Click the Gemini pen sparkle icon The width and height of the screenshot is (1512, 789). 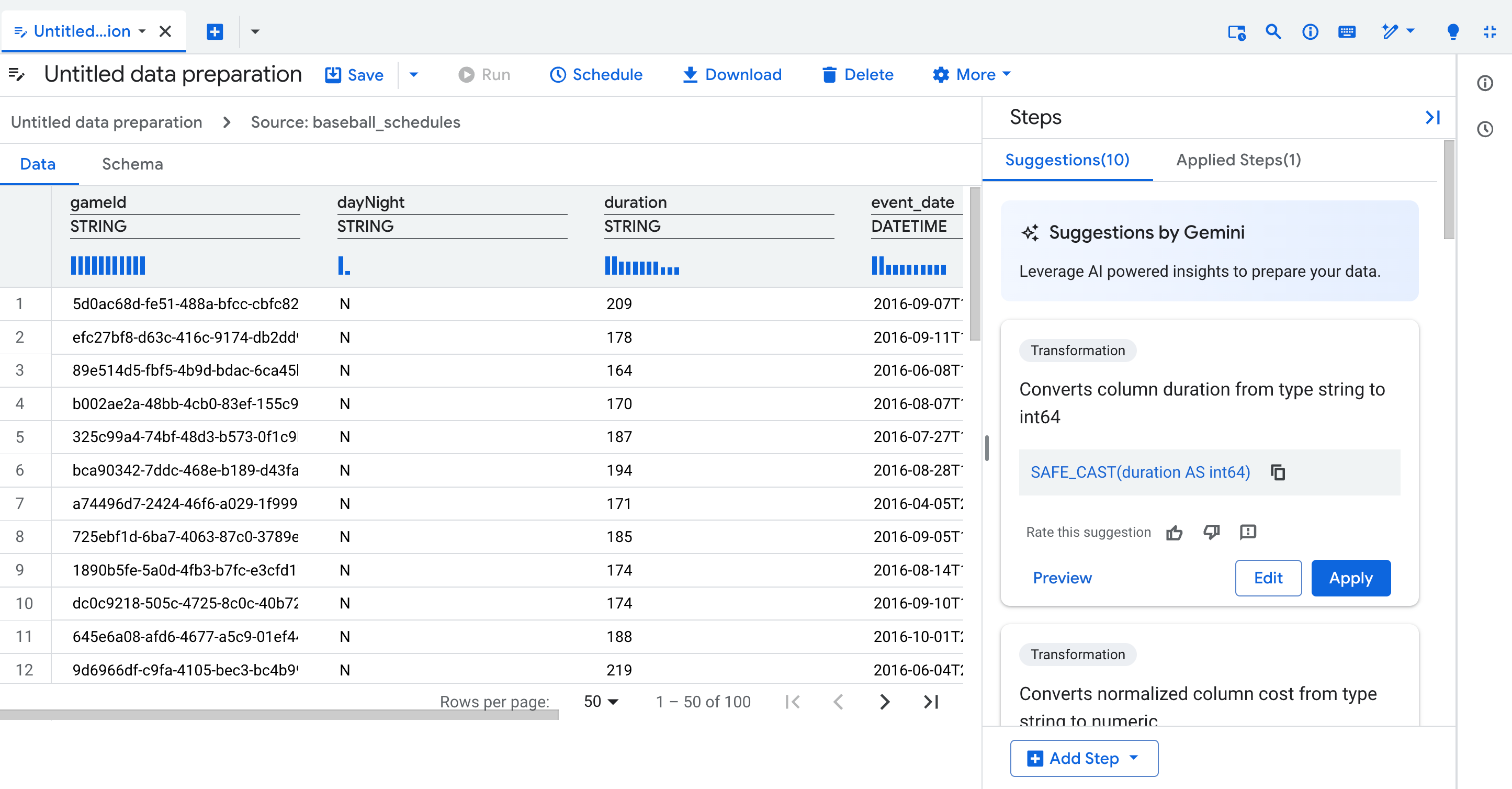(1390, 31)
